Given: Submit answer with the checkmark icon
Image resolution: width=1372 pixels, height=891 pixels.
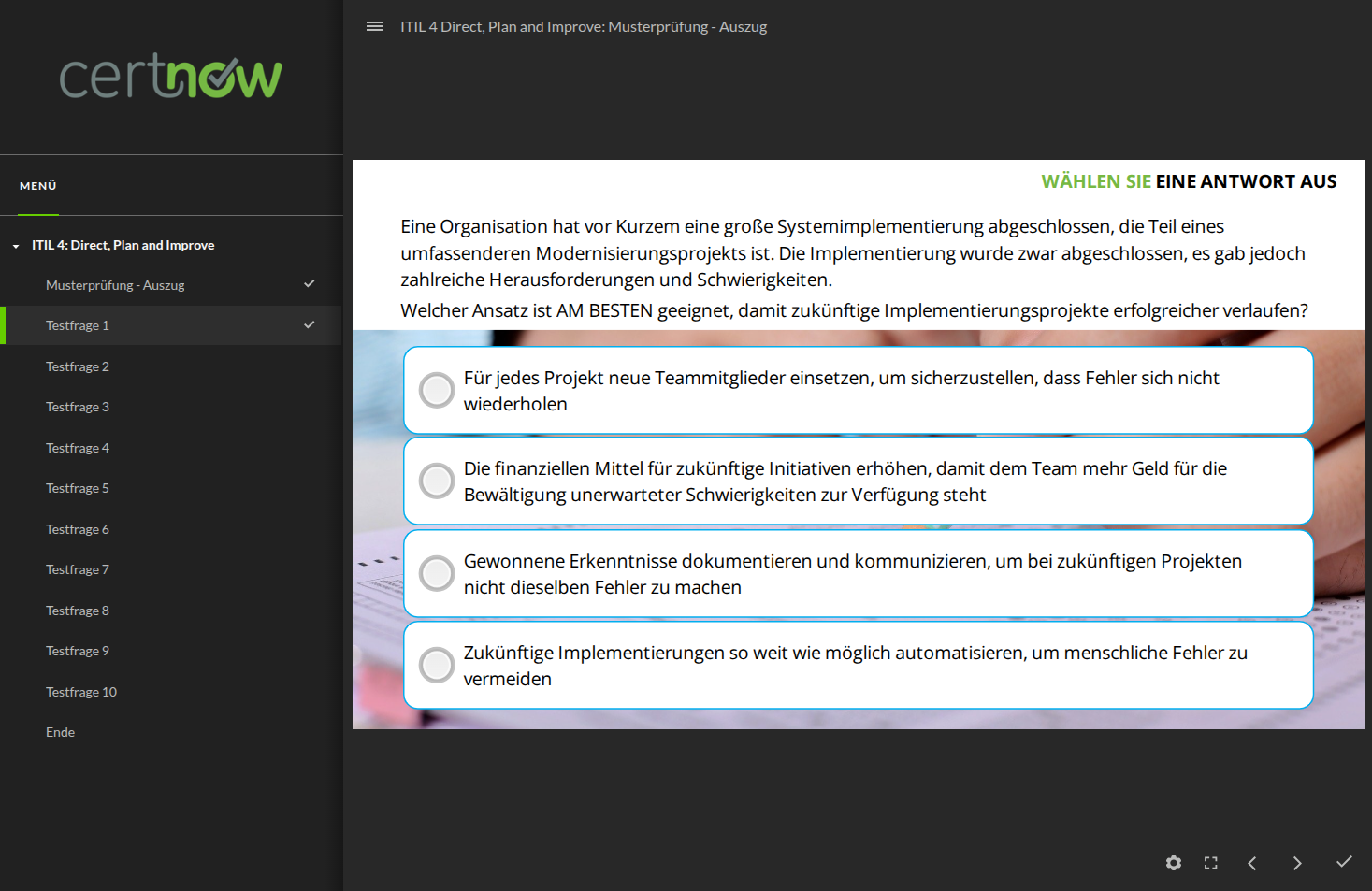Looking at the screenshot, I should tap(1344, 862).
